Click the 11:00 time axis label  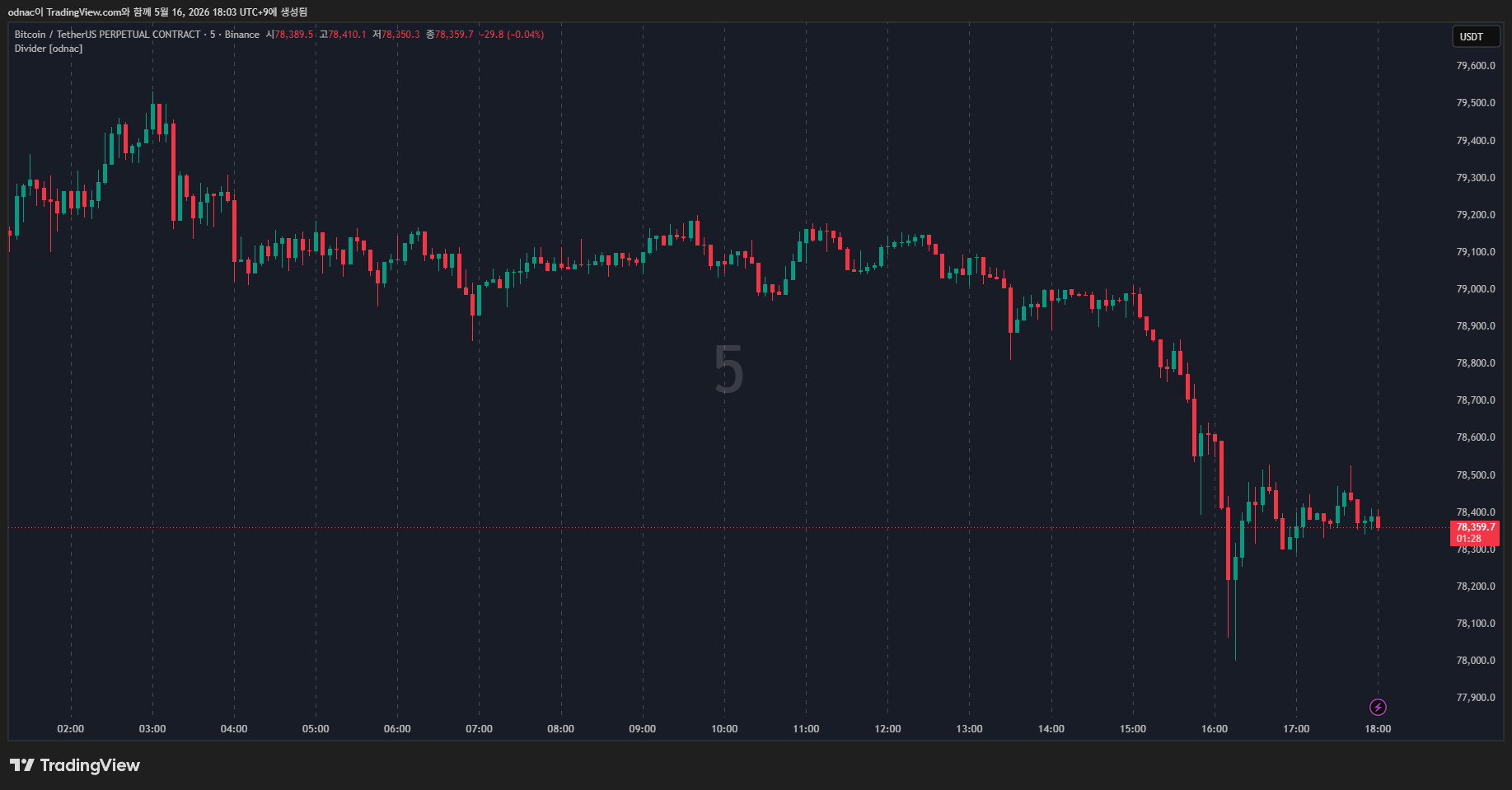[x=806, y=729]
